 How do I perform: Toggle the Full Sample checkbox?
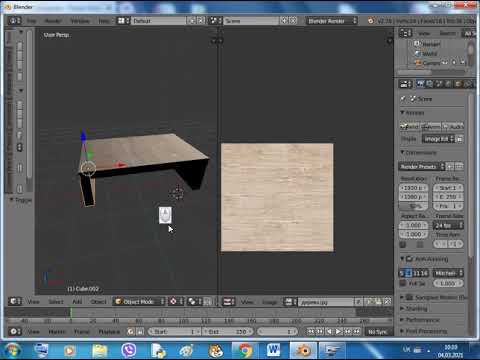pyautogui.click(x=403, y=283)
